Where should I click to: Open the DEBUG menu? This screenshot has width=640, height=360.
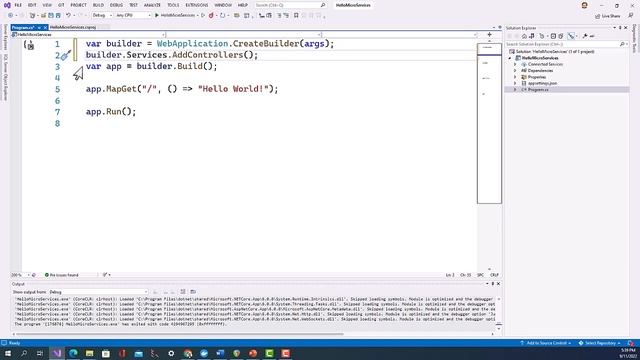click(x=116, y=5)
